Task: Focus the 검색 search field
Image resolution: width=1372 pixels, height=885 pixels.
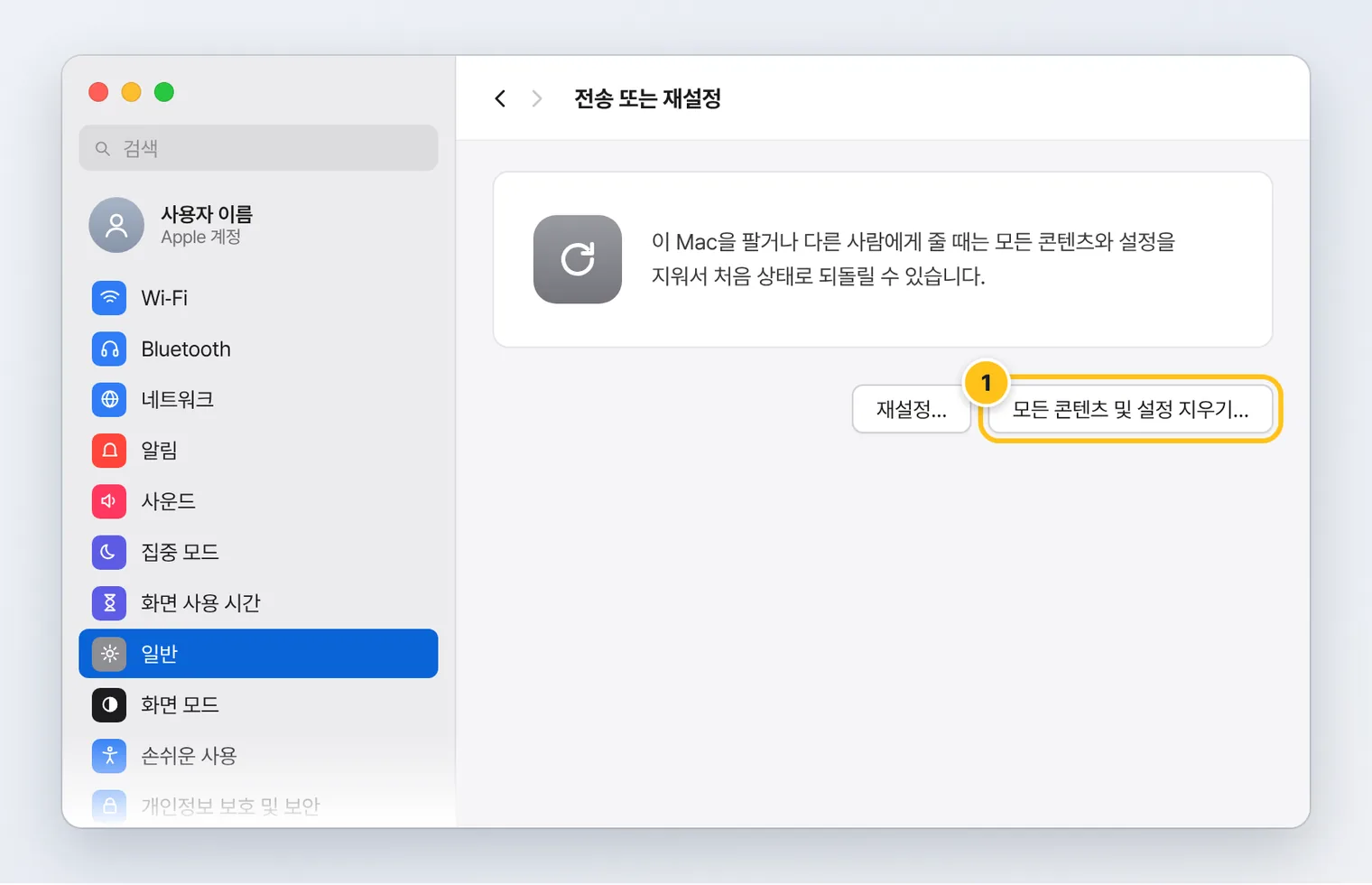Action: point(258,148)
